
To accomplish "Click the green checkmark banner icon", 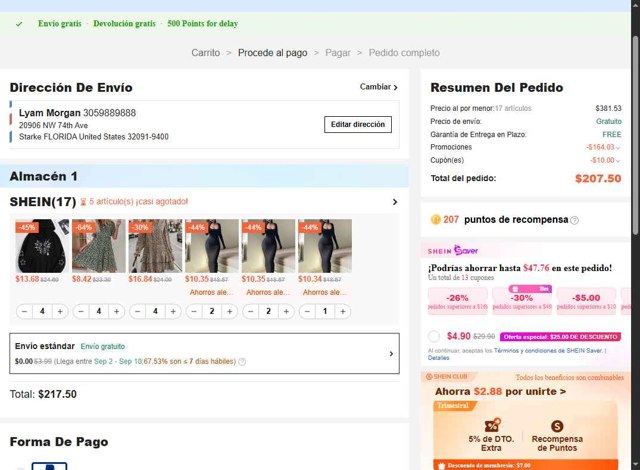I will point(19,24).
